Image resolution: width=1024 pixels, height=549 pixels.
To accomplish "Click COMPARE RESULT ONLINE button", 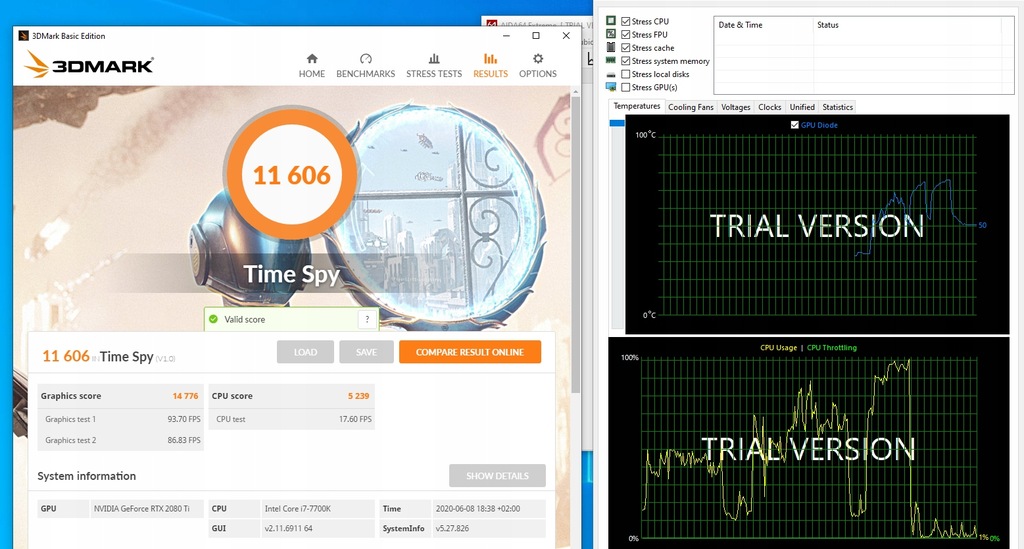I will [470, 352].
